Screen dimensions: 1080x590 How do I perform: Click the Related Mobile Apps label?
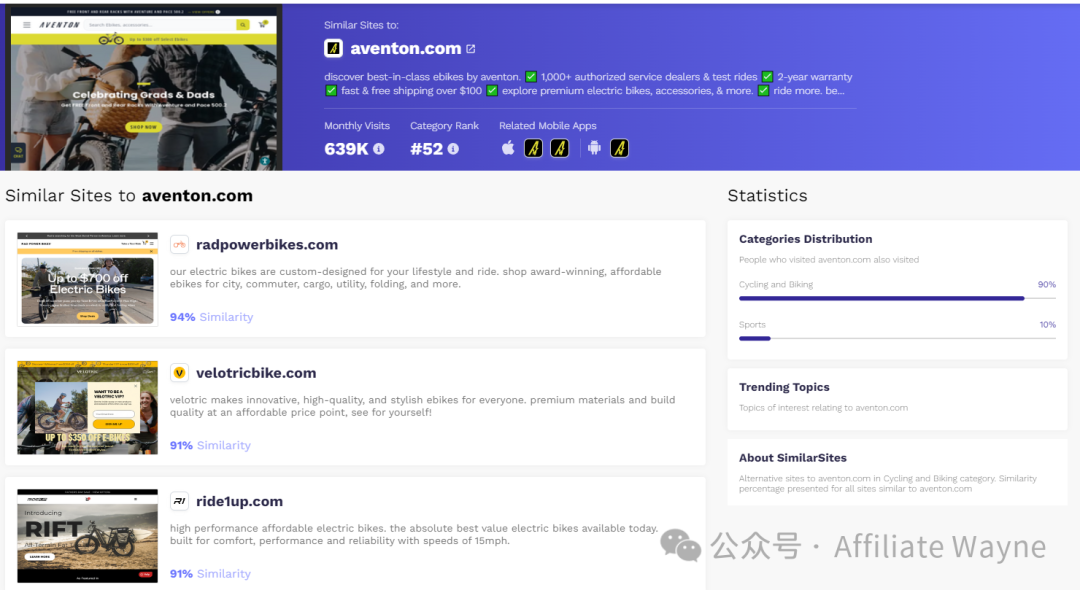click(x=548, y=125)
